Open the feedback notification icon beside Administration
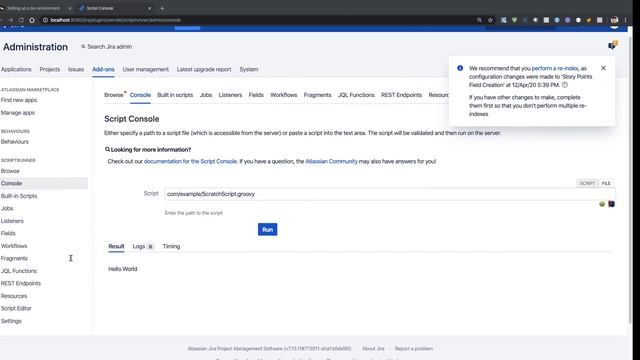 (x=613, y=45)
